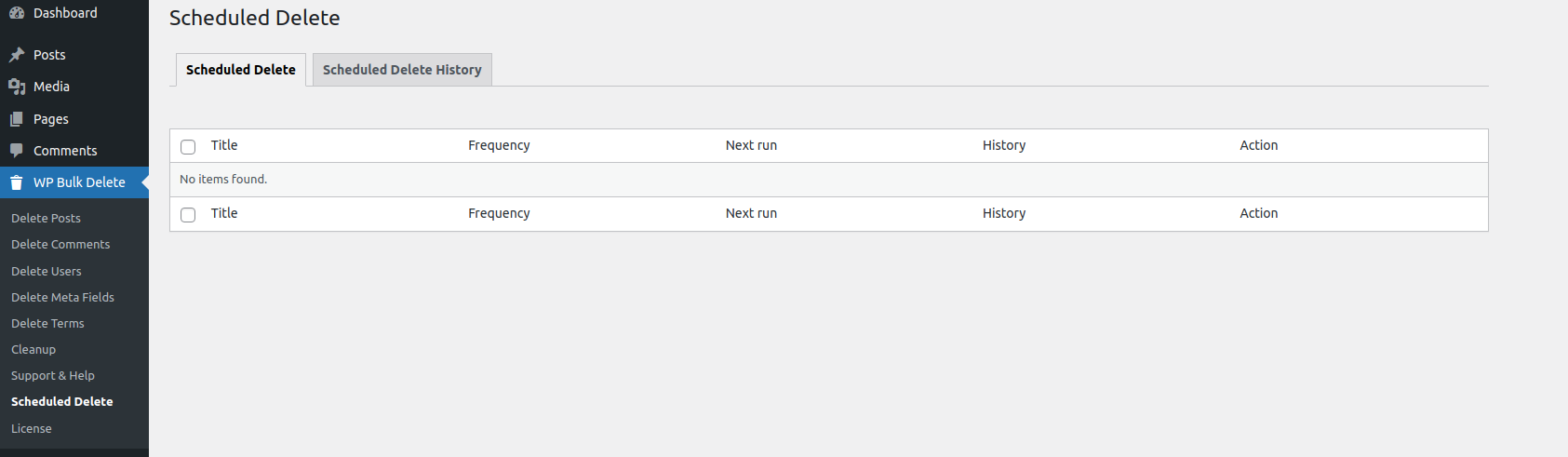The height and width of the screenshot is (457, 1568).
Task: Click the Posts pushpin icon
Action: [17, 55]
